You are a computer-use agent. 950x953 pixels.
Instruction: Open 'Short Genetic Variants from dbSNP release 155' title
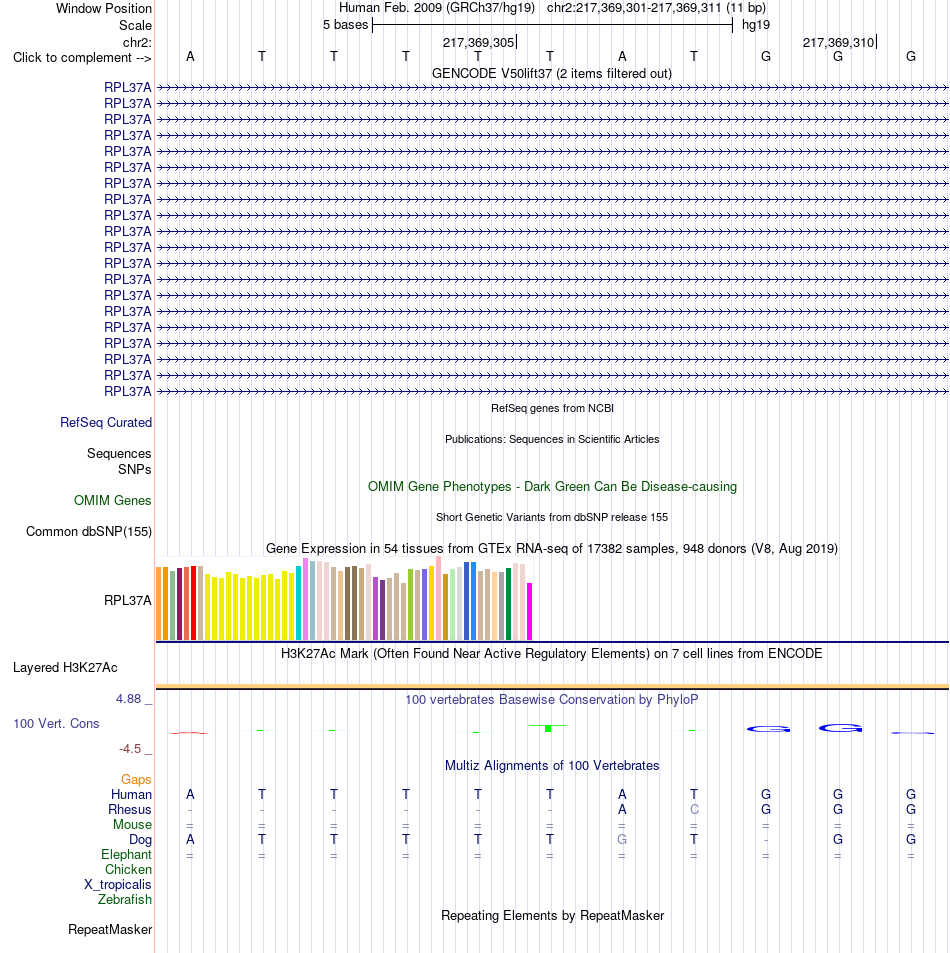click(552, 517)
